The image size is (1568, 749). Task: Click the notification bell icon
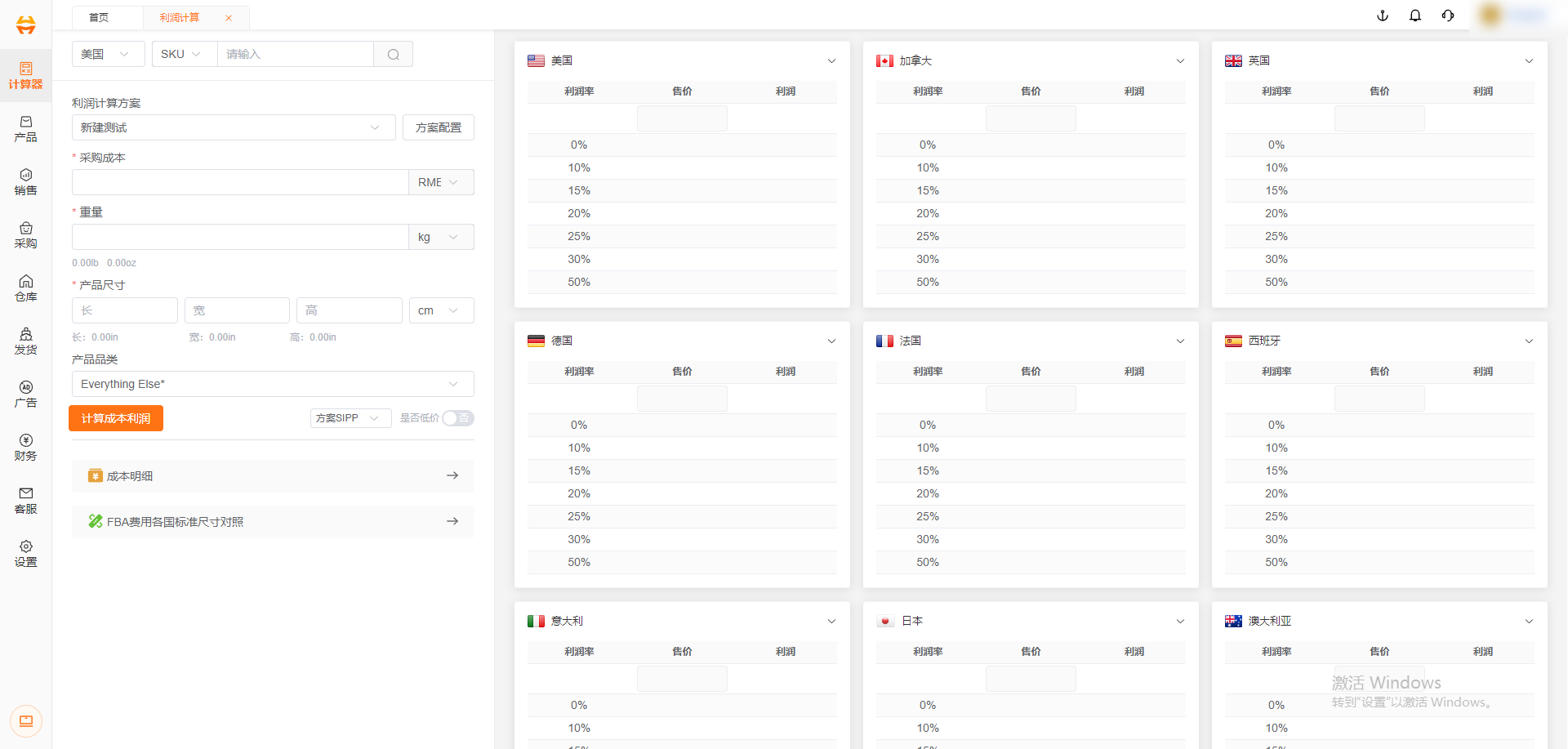[1415, 16]
